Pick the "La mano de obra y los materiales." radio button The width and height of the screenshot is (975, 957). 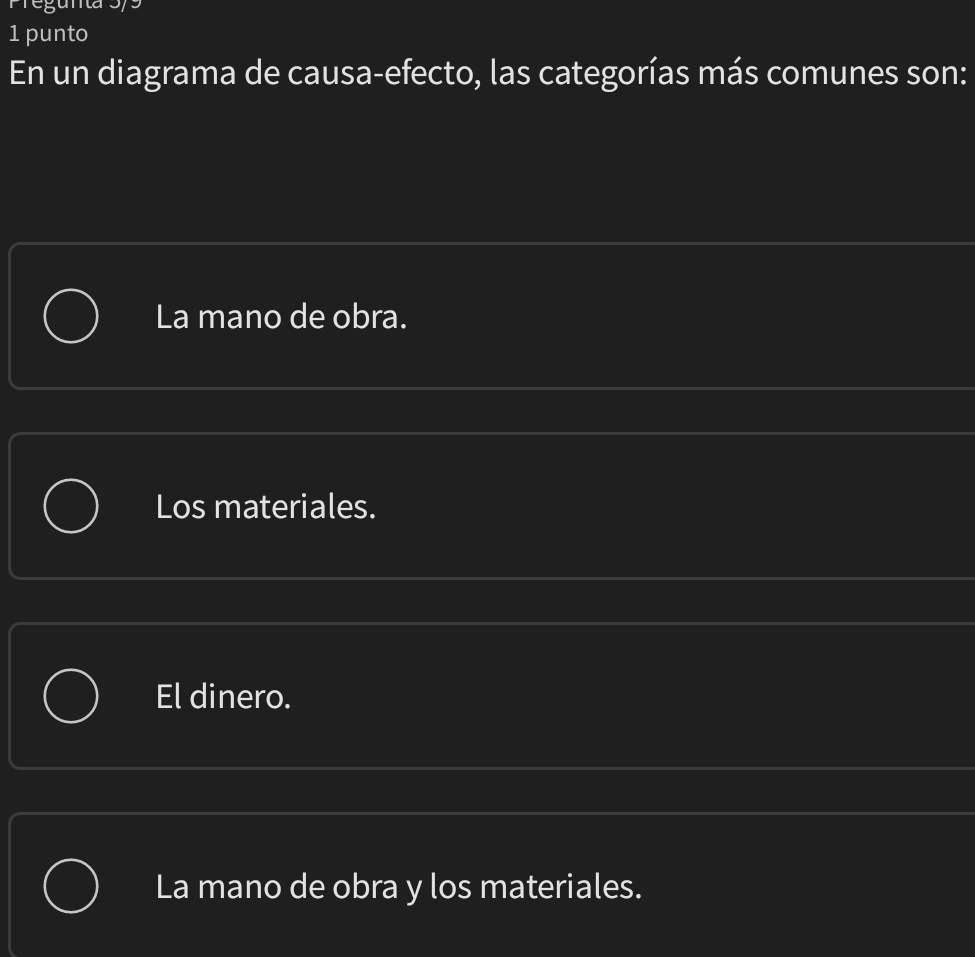[x=71, y=886]
